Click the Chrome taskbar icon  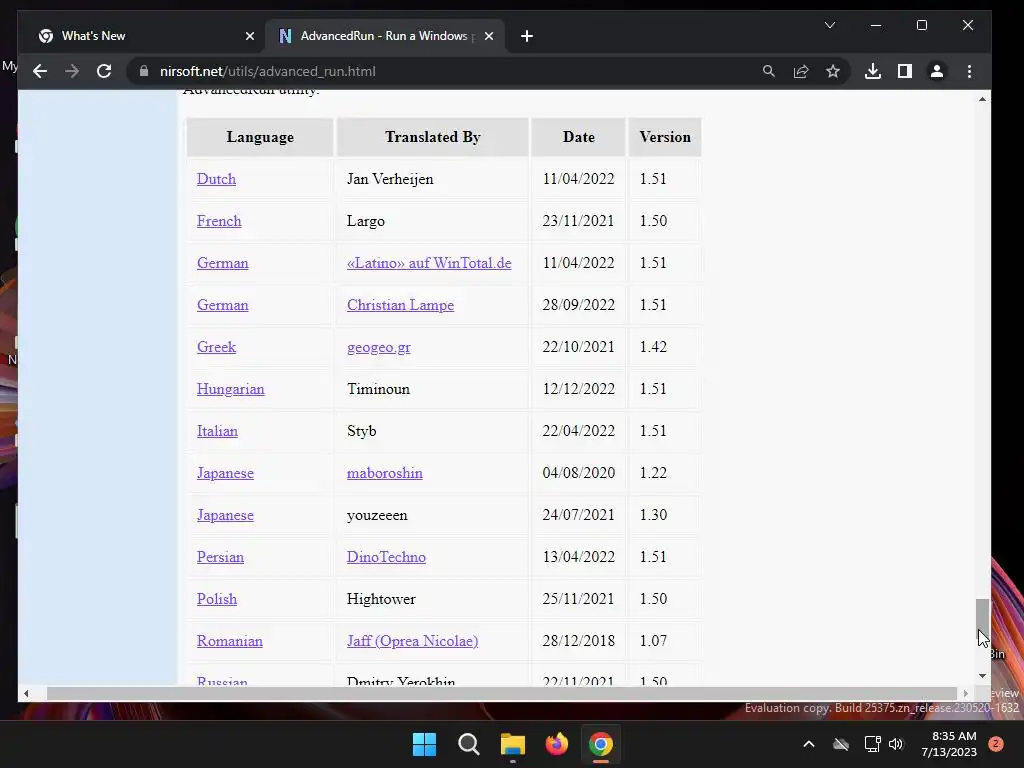coord(601,744)
